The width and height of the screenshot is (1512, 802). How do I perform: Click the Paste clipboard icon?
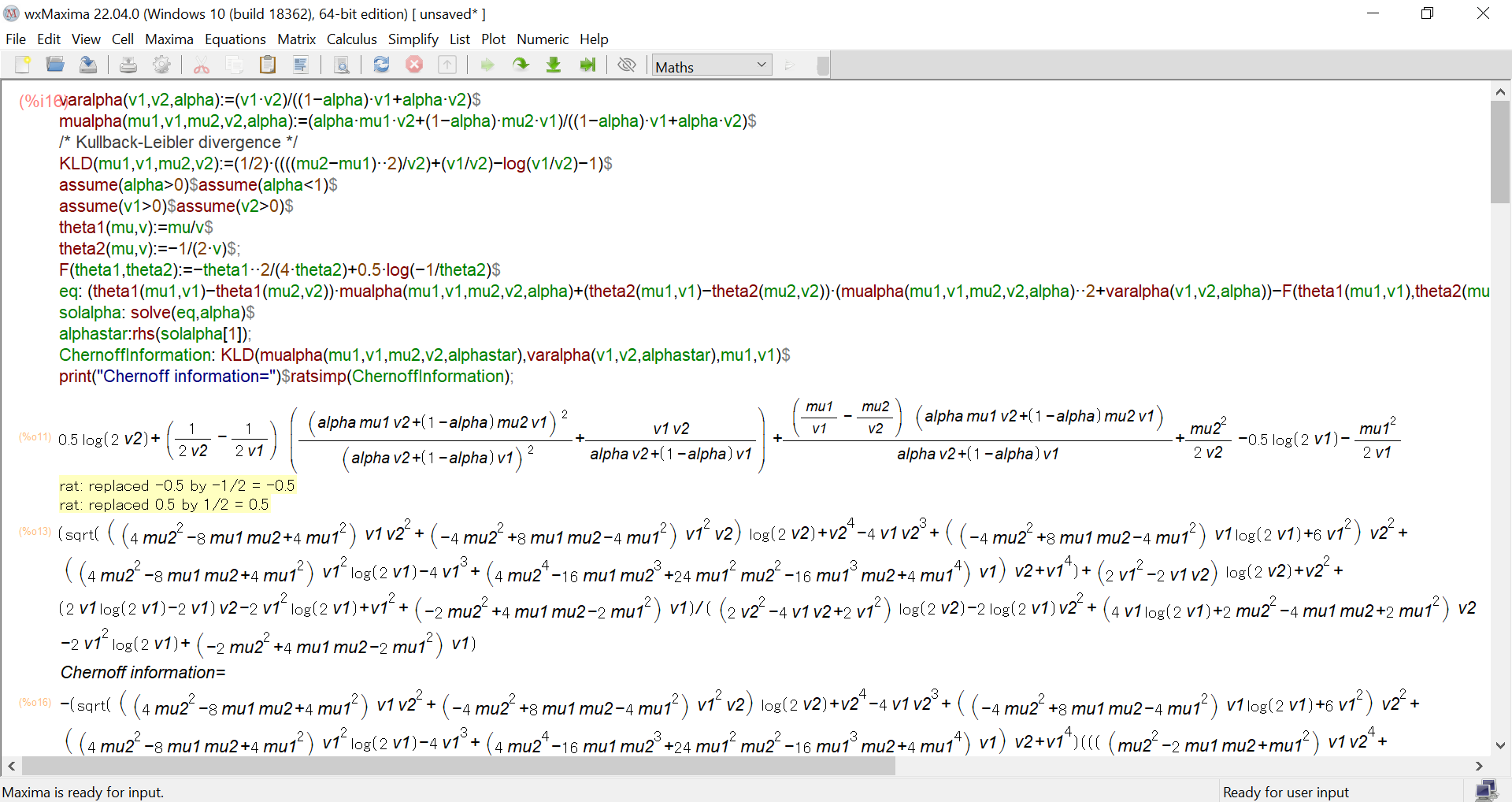[x=268, y=65]
